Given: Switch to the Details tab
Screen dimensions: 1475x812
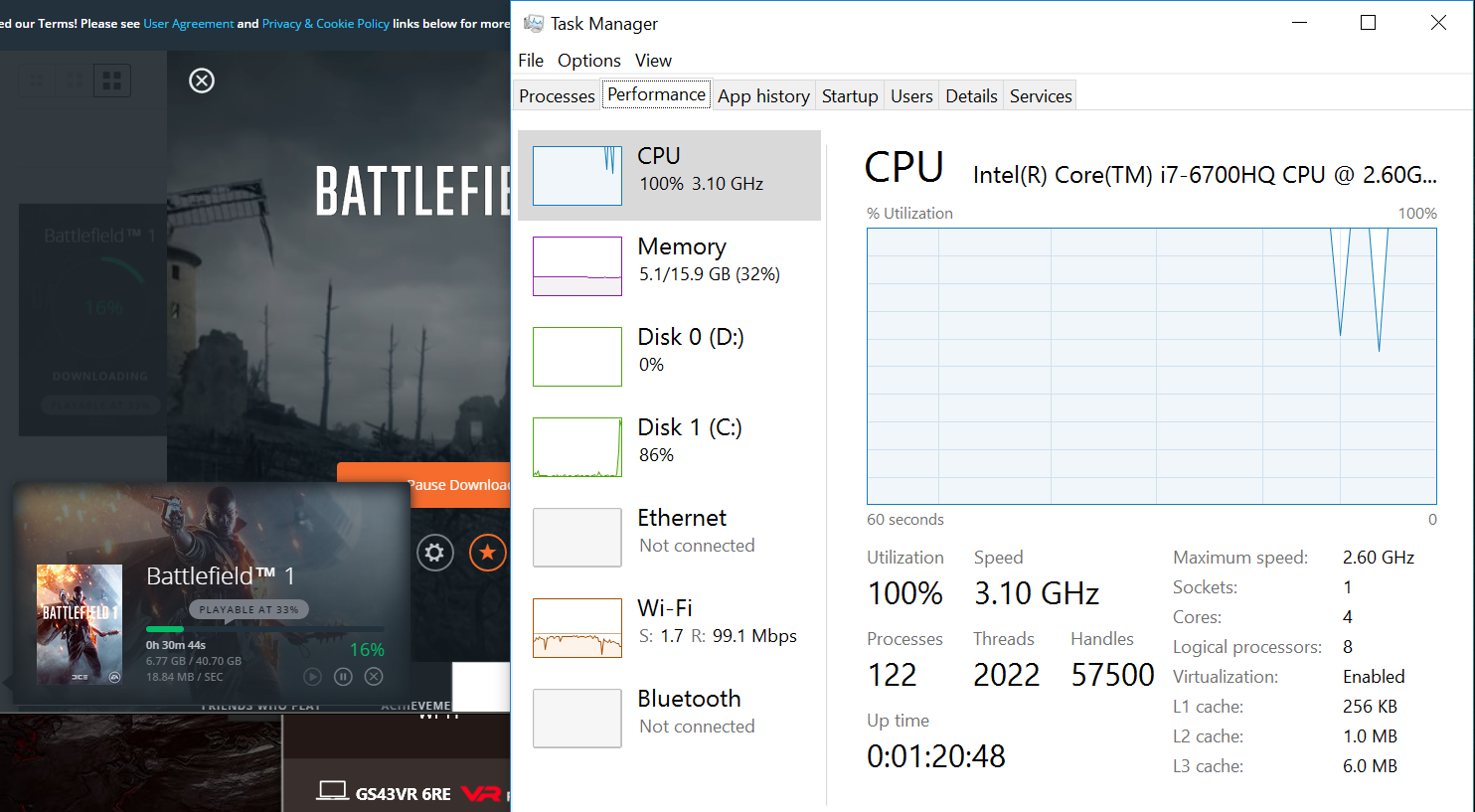Looking at the screenshot, I should point(971,95).
